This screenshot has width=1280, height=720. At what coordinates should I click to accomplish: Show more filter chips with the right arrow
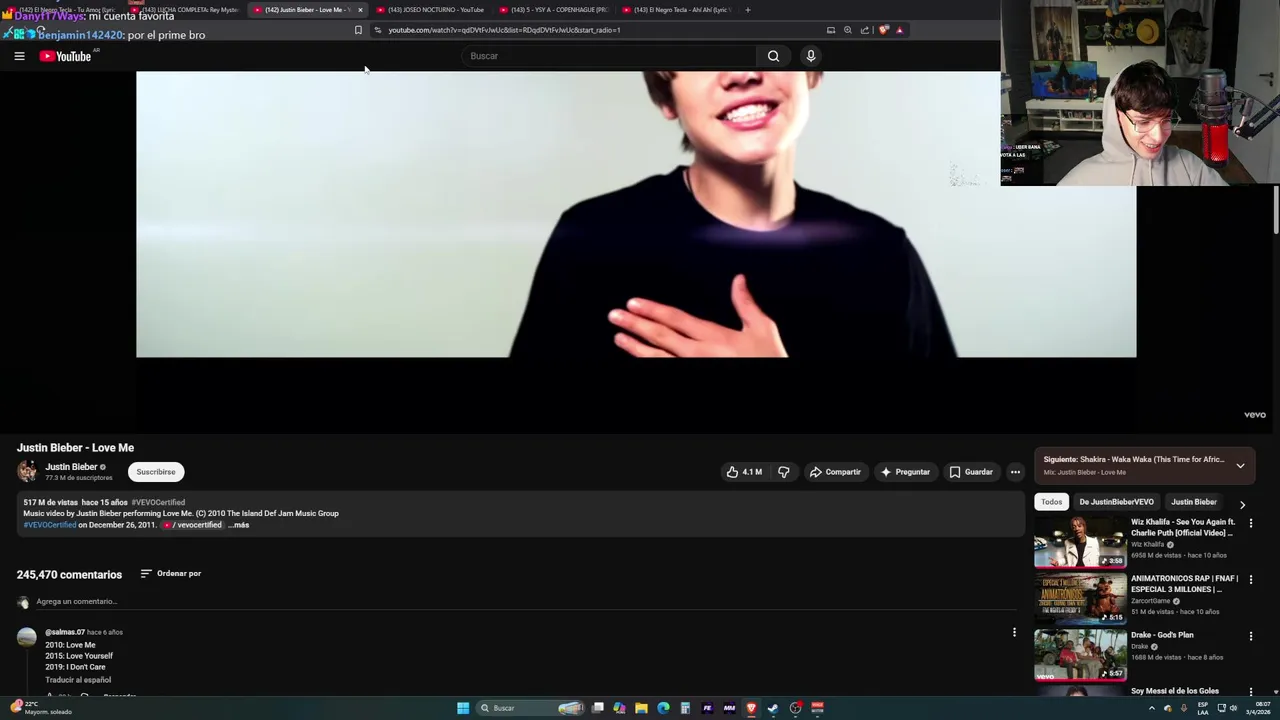[x=1242, y=505]
